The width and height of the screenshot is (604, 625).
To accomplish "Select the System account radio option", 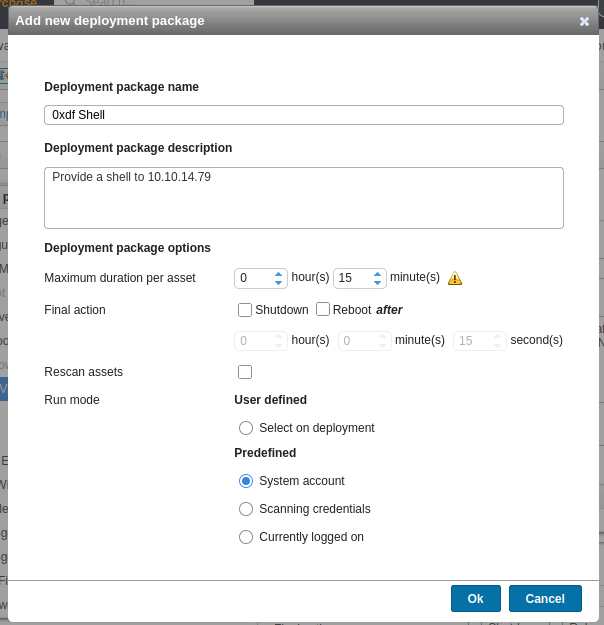I will [246, 481].
